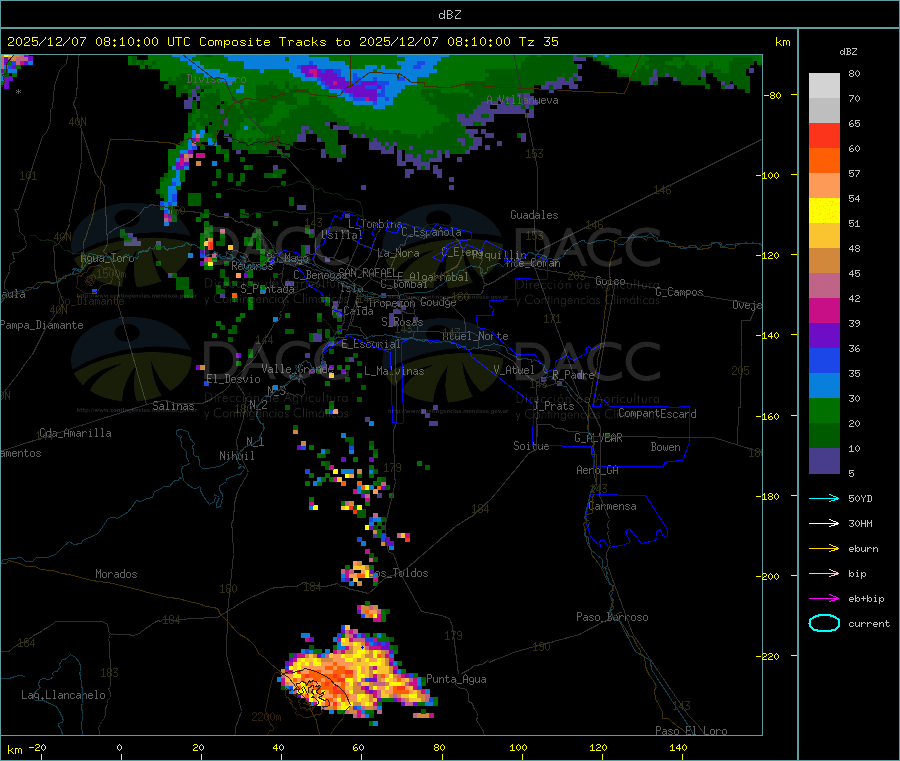Click the 'Atuel_Norte' place label
The width and height of the screenshot is (900, 761).
[475, 336]
